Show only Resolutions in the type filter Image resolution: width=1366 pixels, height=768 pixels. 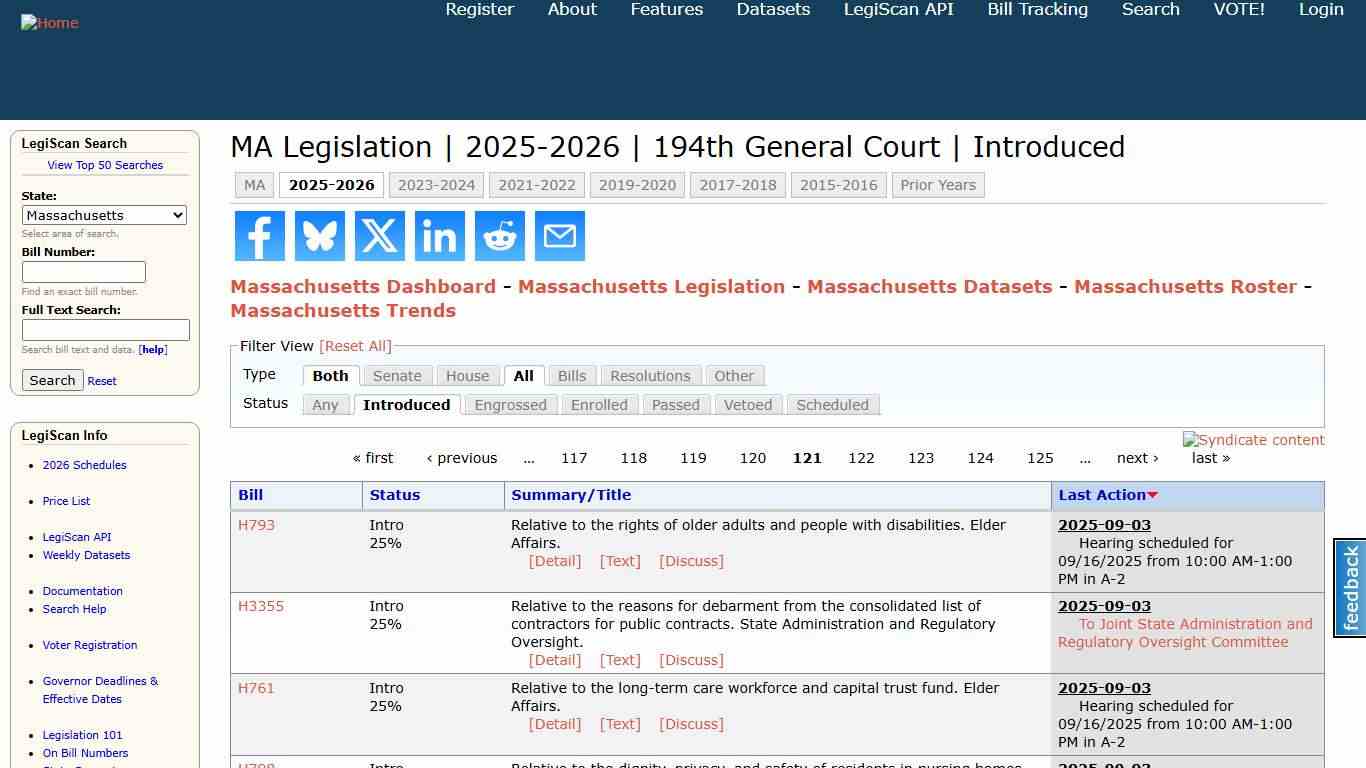click(650, 375)
